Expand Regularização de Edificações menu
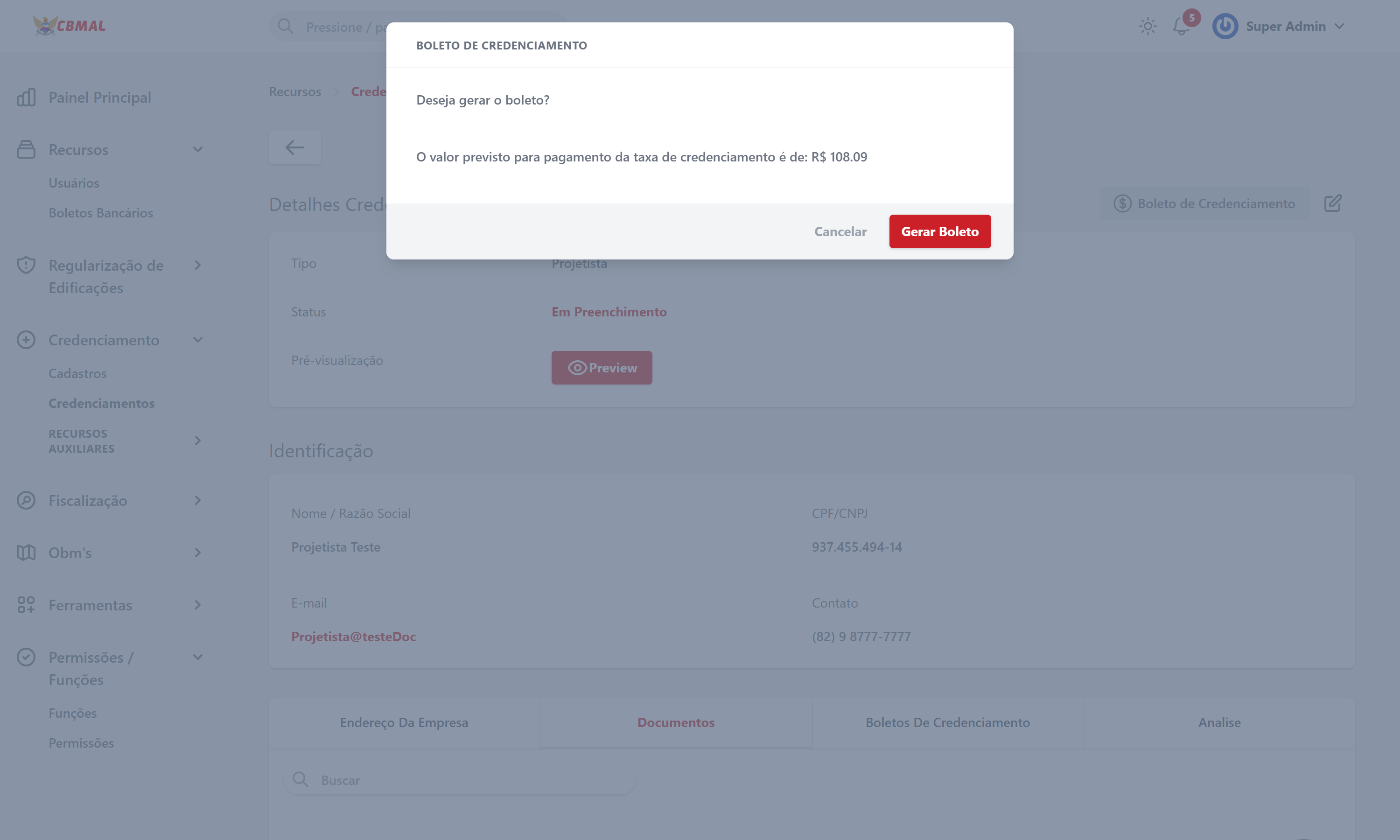The width and height of the screenshot is (1400, 840). (197, 266)
